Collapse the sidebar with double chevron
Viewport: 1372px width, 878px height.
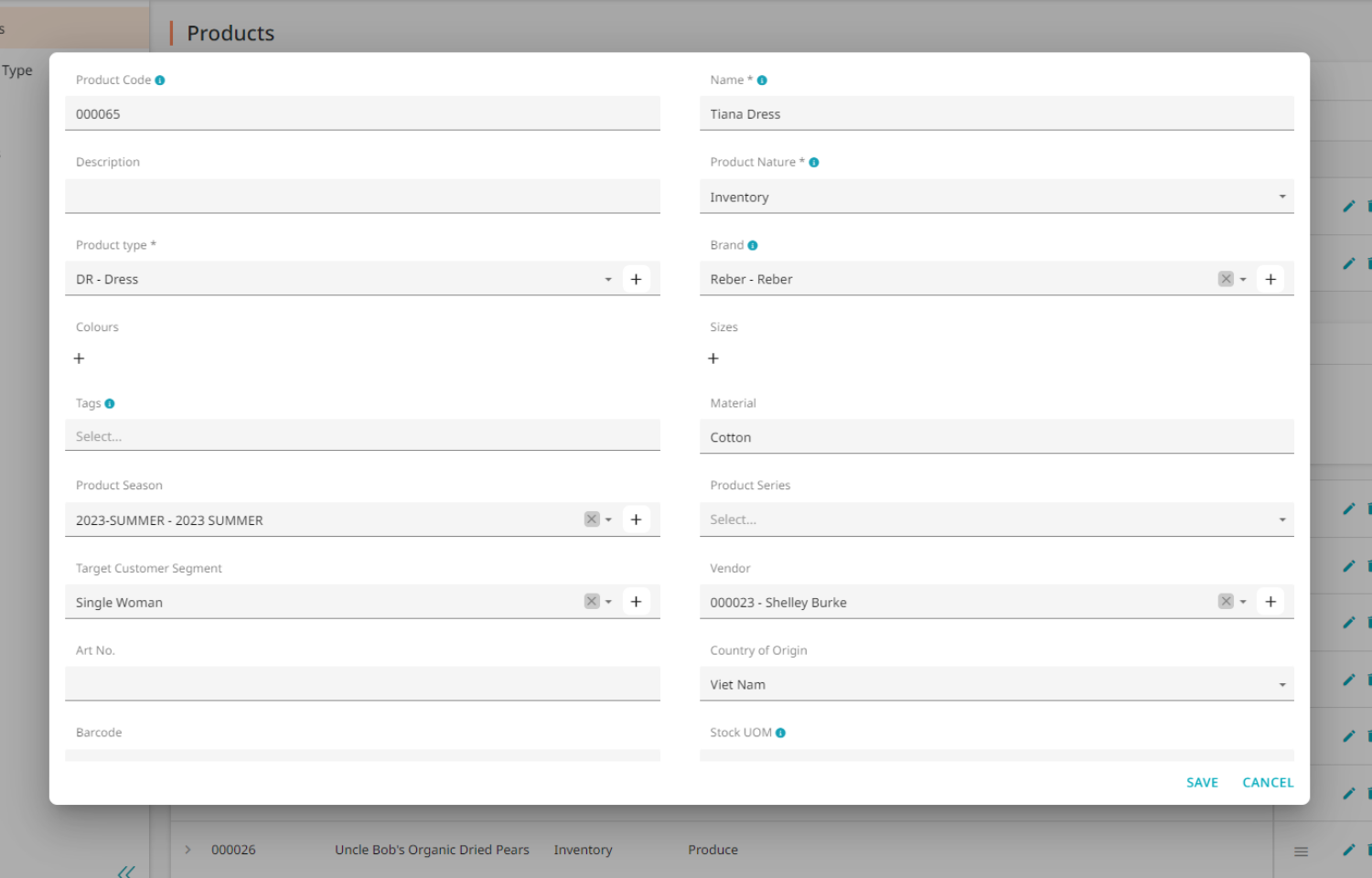126,872
